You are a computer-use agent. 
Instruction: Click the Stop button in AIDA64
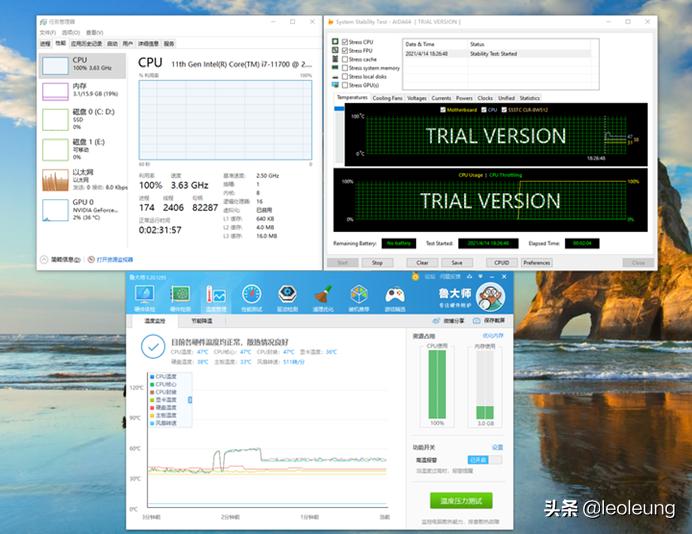click(377, 263)
